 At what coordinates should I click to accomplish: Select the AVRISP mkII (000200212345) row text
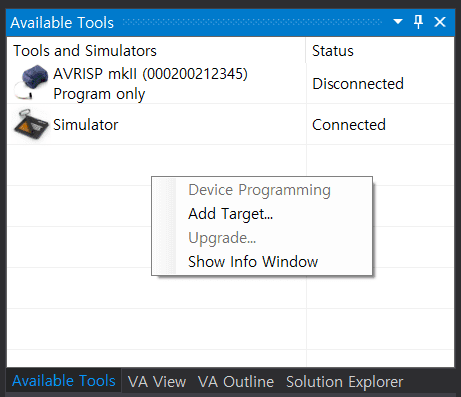point(150,74)
